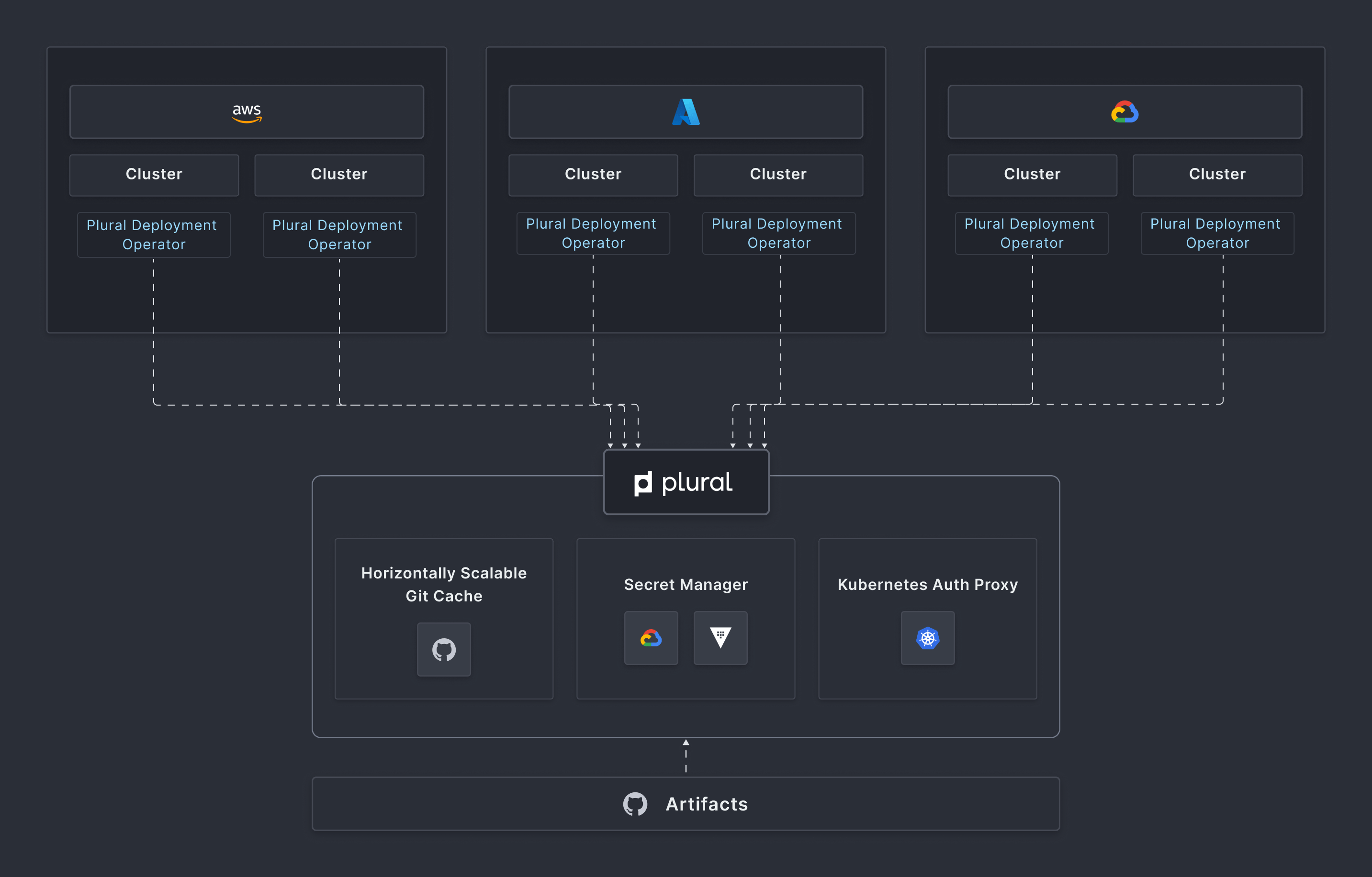Click the Kubernetes Auth Proxy heading
The image size is (1372, 877).
coord(927,585)
